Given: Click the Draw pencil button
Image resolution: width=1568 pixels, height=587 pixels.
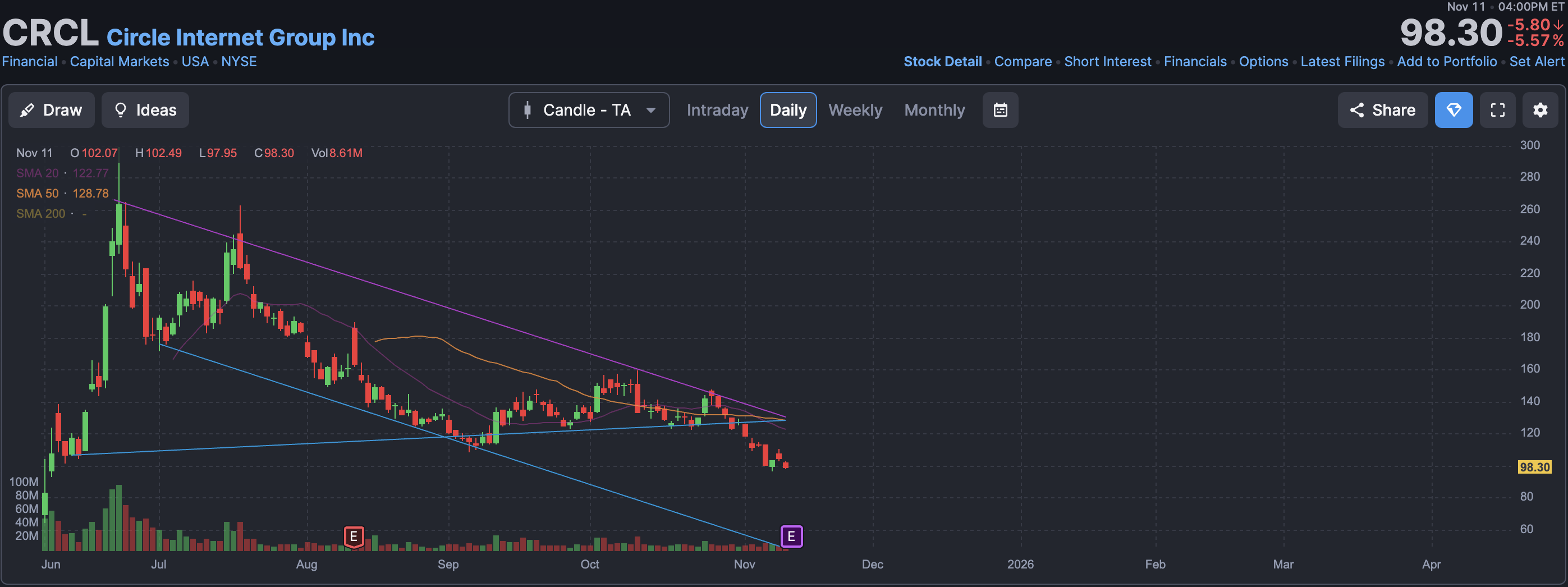Looking at the screenshot, I should point(51,110).
